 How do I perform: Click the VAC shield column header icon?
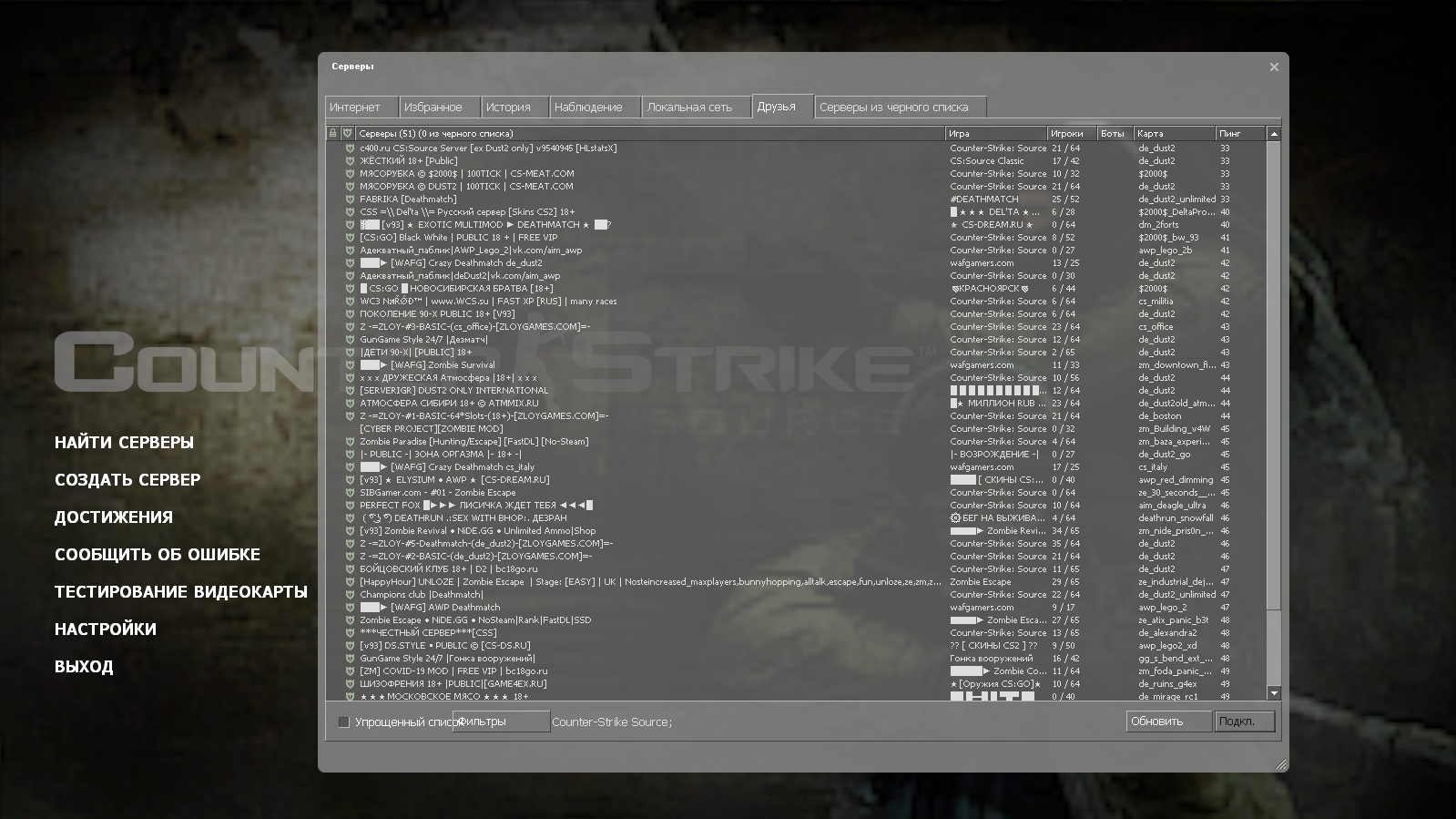click(x=347, y=133)
